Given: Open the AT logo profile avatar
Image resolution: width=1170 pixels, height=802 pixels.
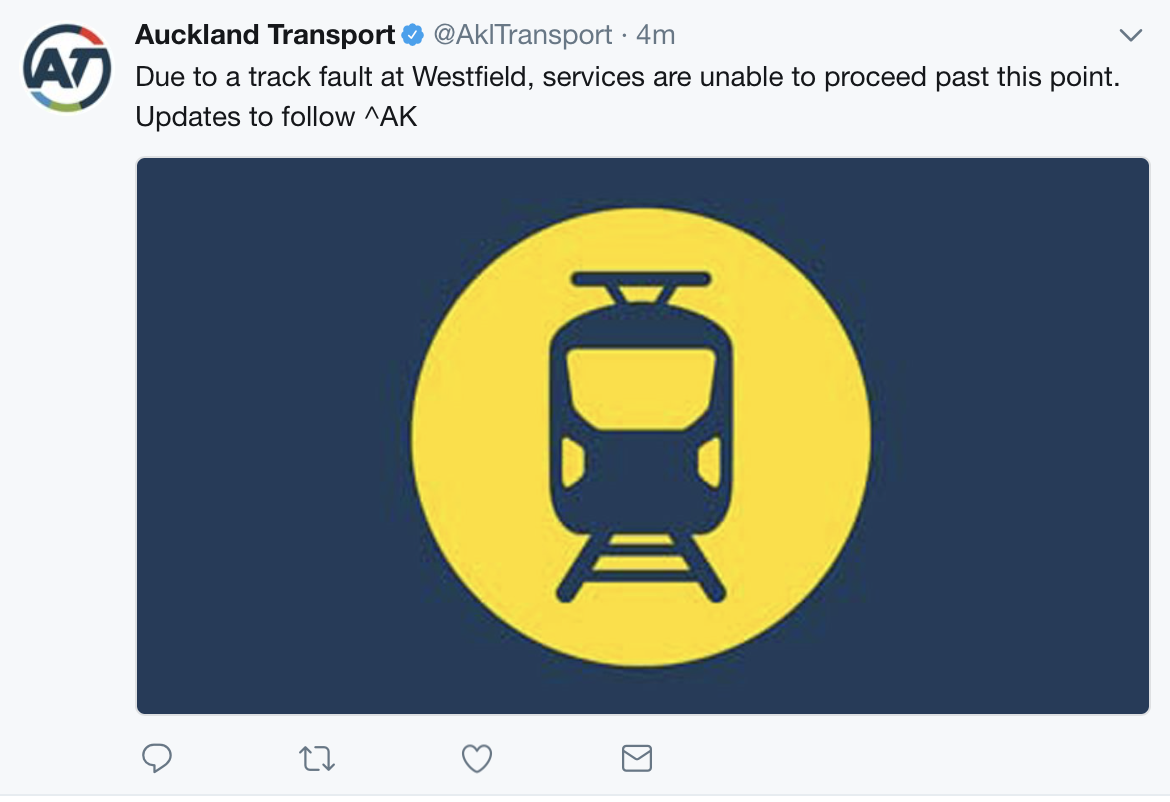Looking at the screenshot, I should click(67, 68).
